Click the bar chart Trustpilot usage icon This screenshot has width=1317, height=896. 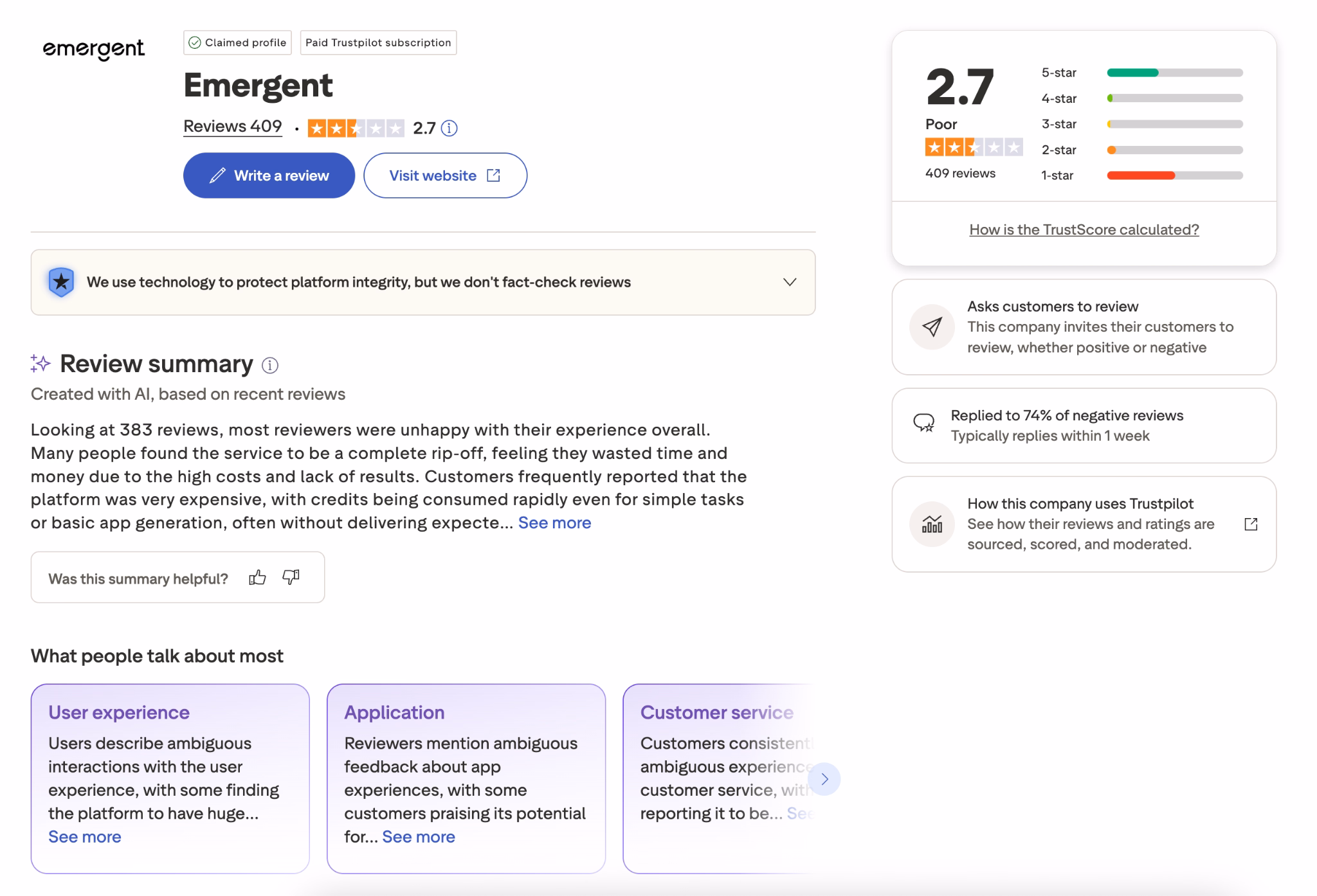click(932, 524)
